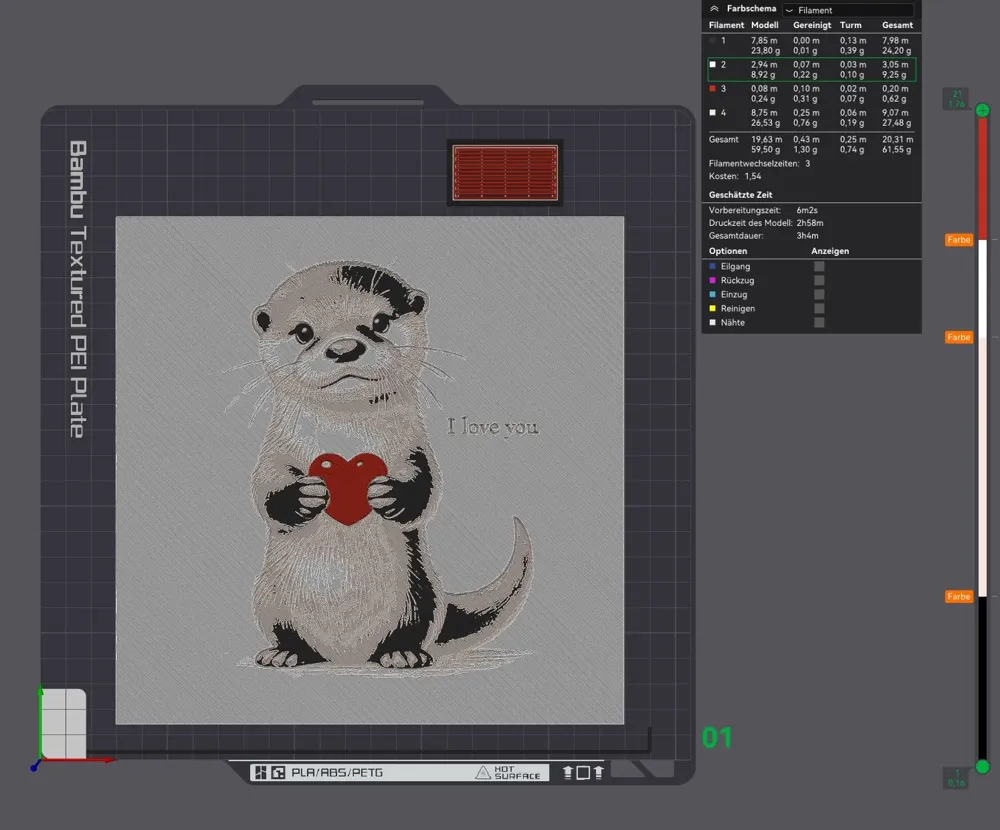Click the Gesamt summary row label
This screenshot has width=1000, height=830.
click(724, 140)
